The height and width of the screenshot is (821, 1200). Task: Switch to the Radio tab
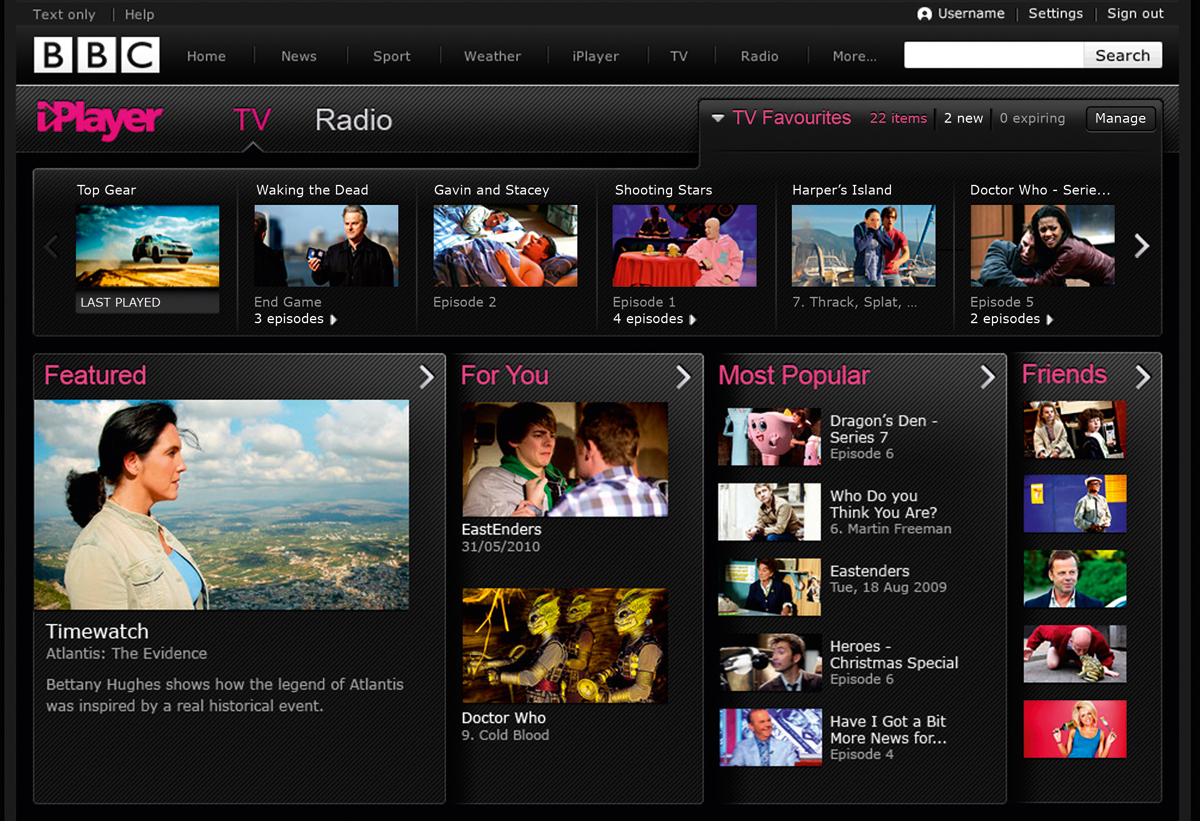[353, 119]
